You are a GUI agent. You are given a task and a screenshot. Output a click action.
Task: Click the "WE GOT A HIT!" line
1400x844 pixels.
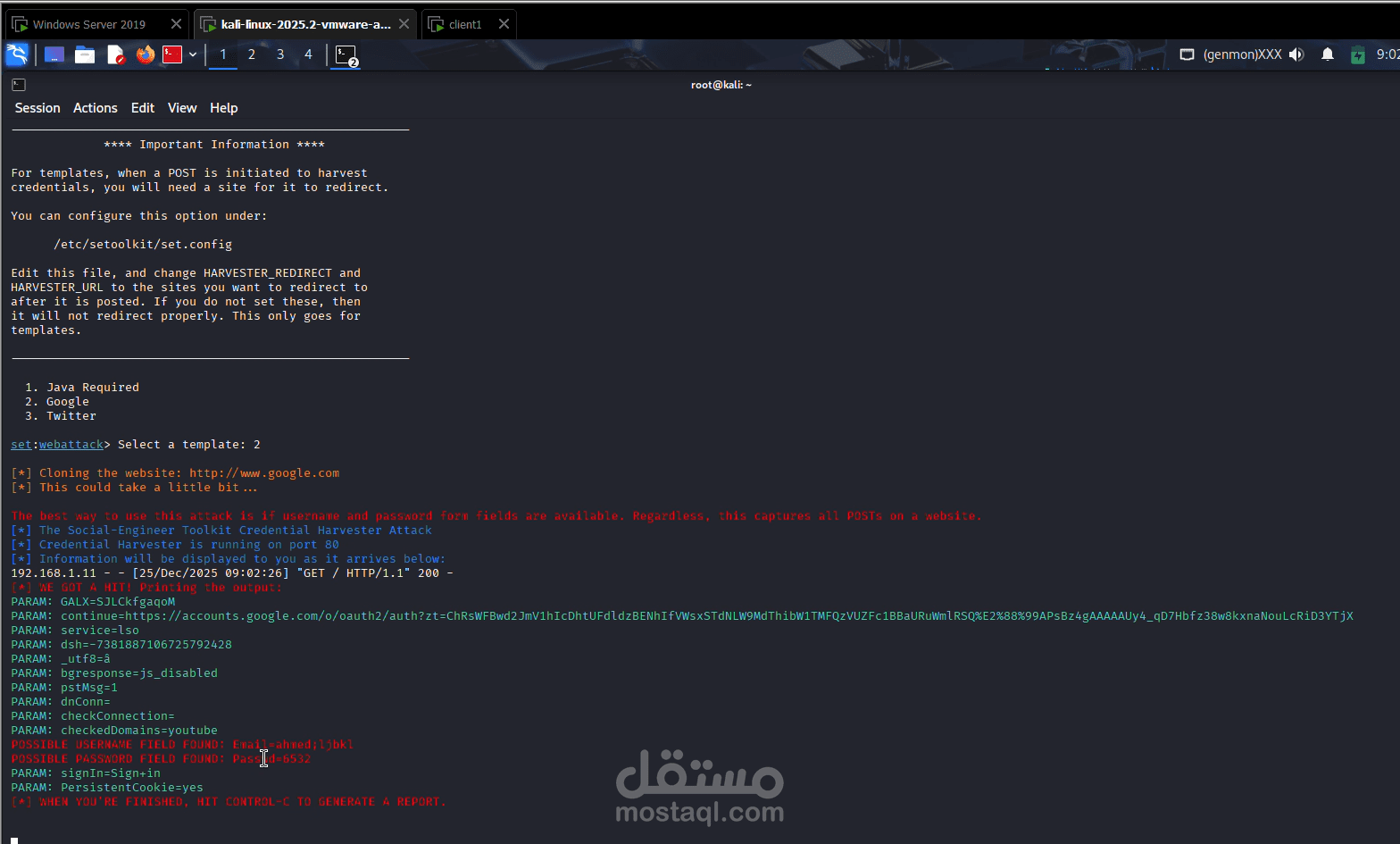coord(146,588)
